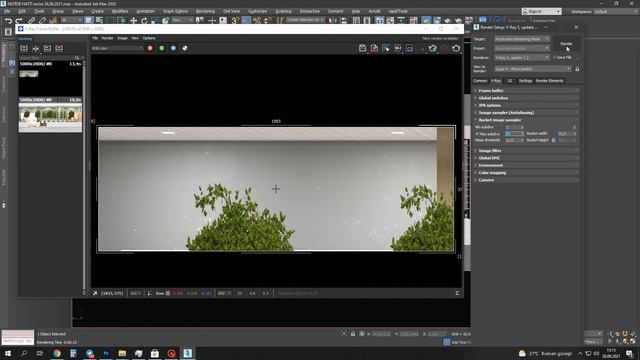
Task: Open the Workspaces Default dropdown
Action: tap(615, 11)
